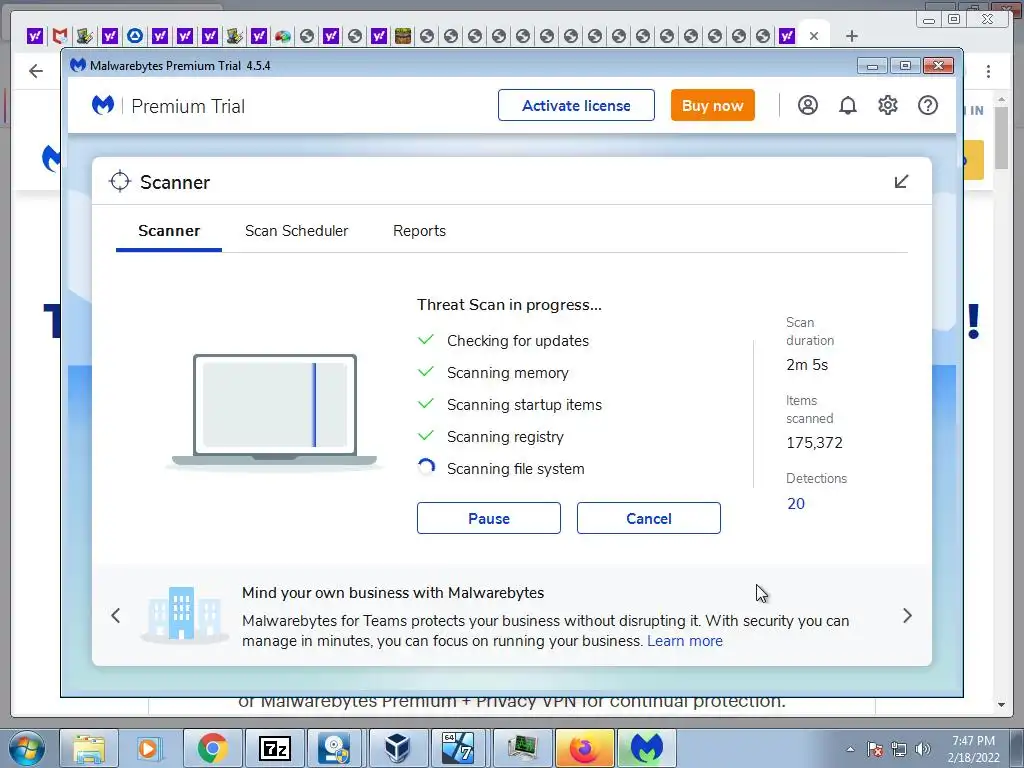Click the Checking for updates step
The width and height of the screenshot is (1024, 768).
point(518,341)
